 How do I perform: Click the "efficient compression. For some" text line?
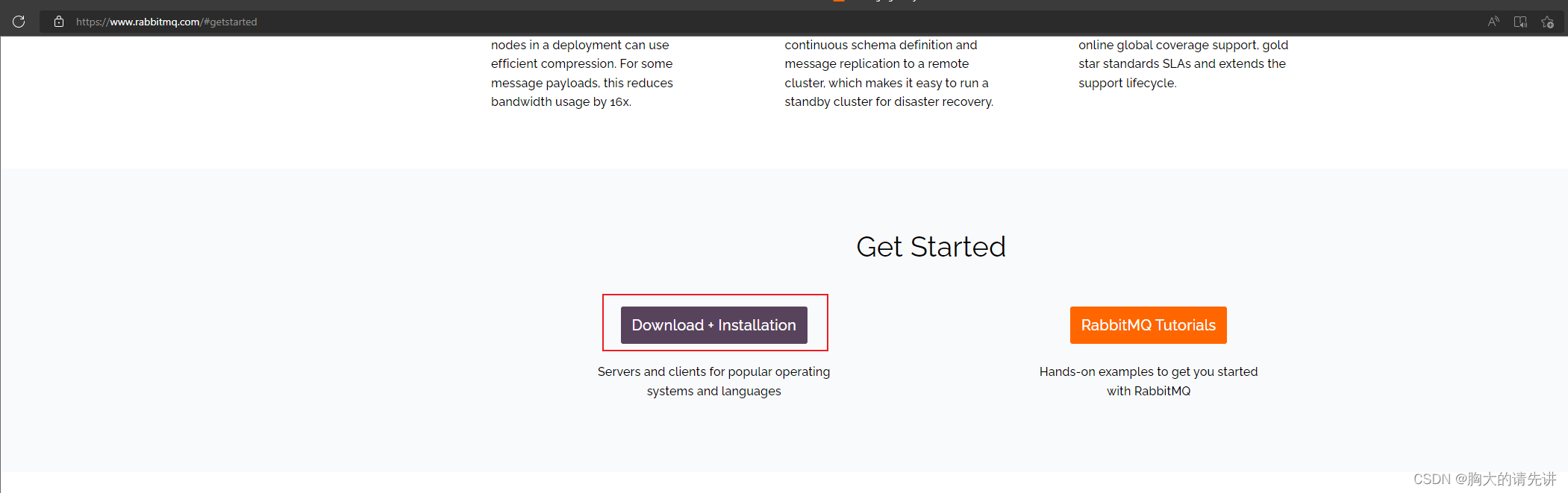(x=582, y=63)
